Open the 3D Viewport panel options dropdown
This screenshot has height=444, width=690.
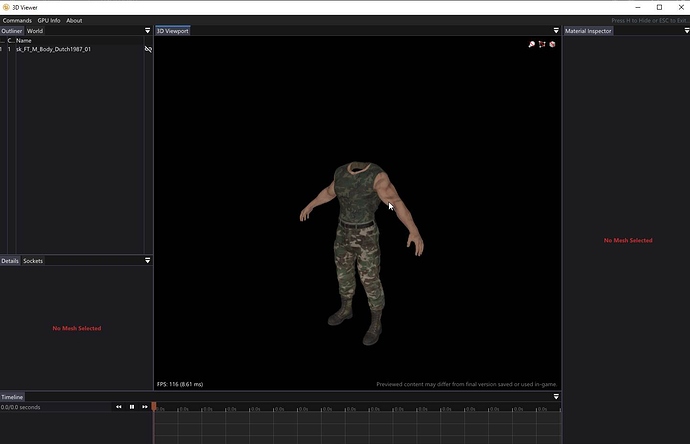556,31
